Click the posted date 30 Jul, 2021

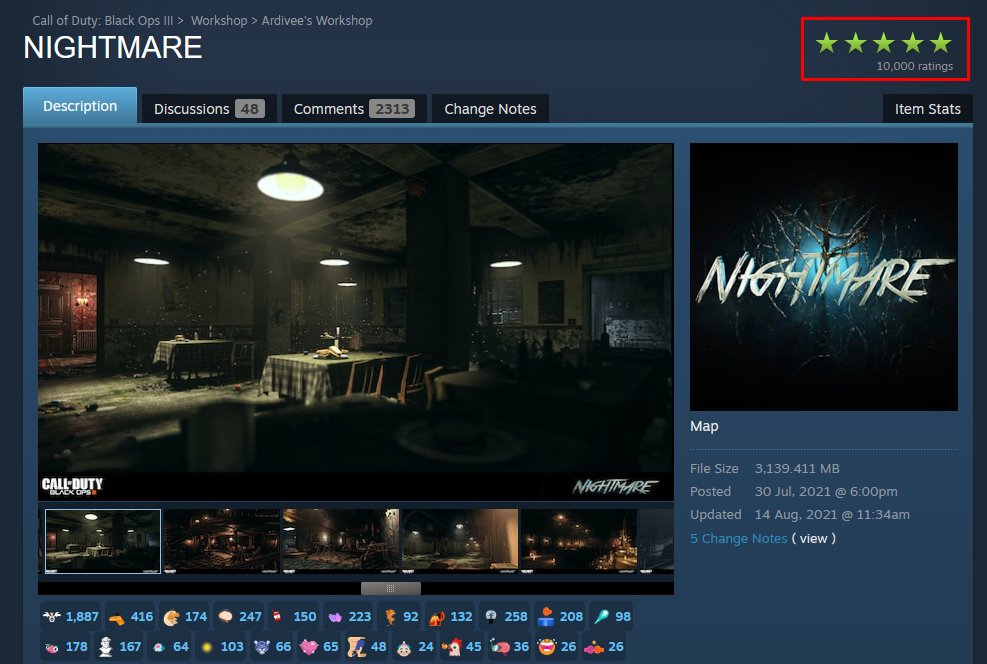click(826, 492)
